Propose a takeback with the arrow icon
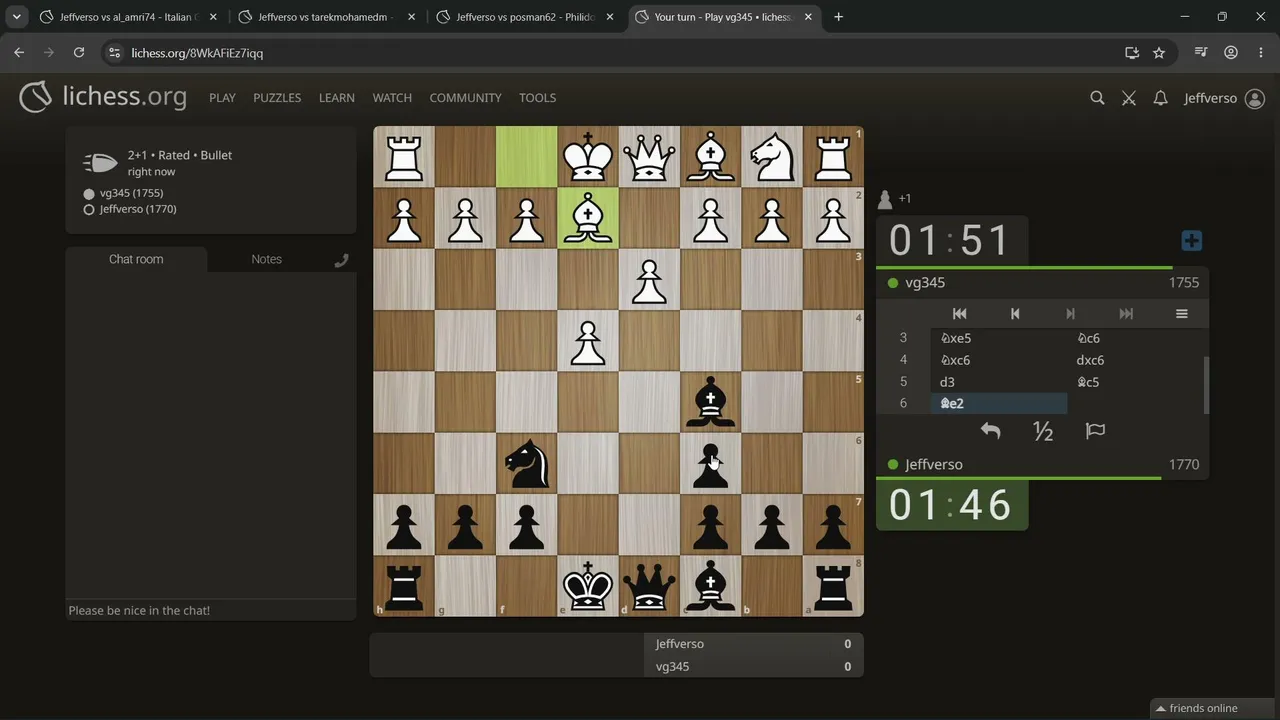 click(x=990, y=431)
